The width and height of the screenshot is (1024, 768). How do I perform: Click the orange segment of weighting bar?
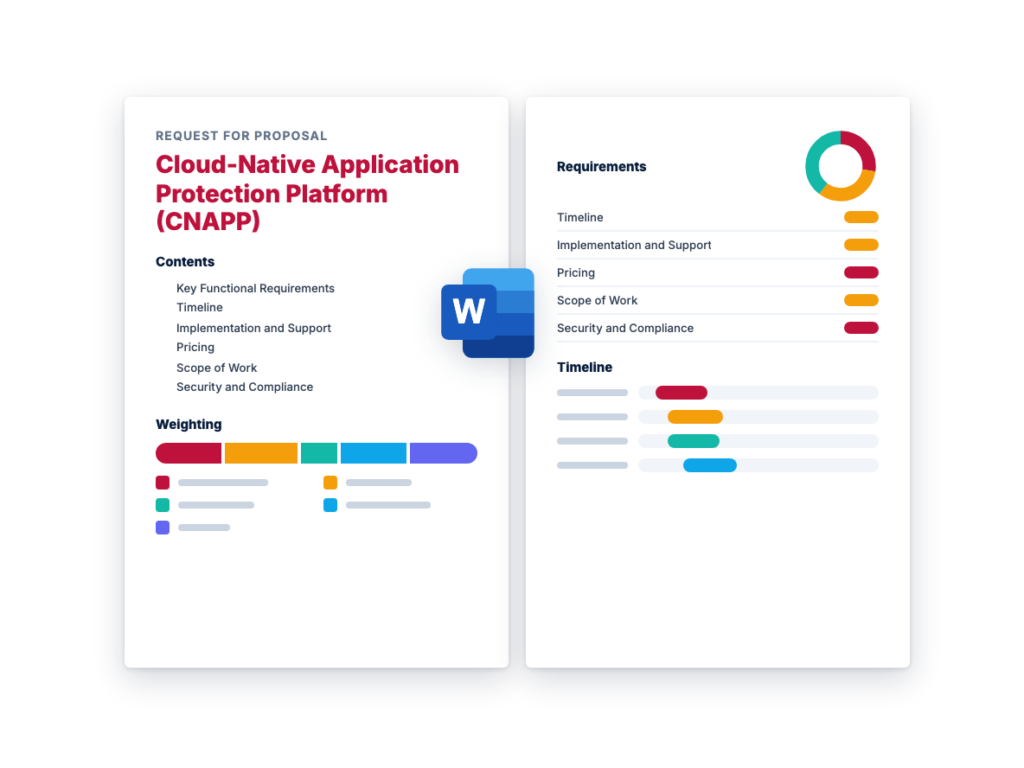tap(261, 453)
